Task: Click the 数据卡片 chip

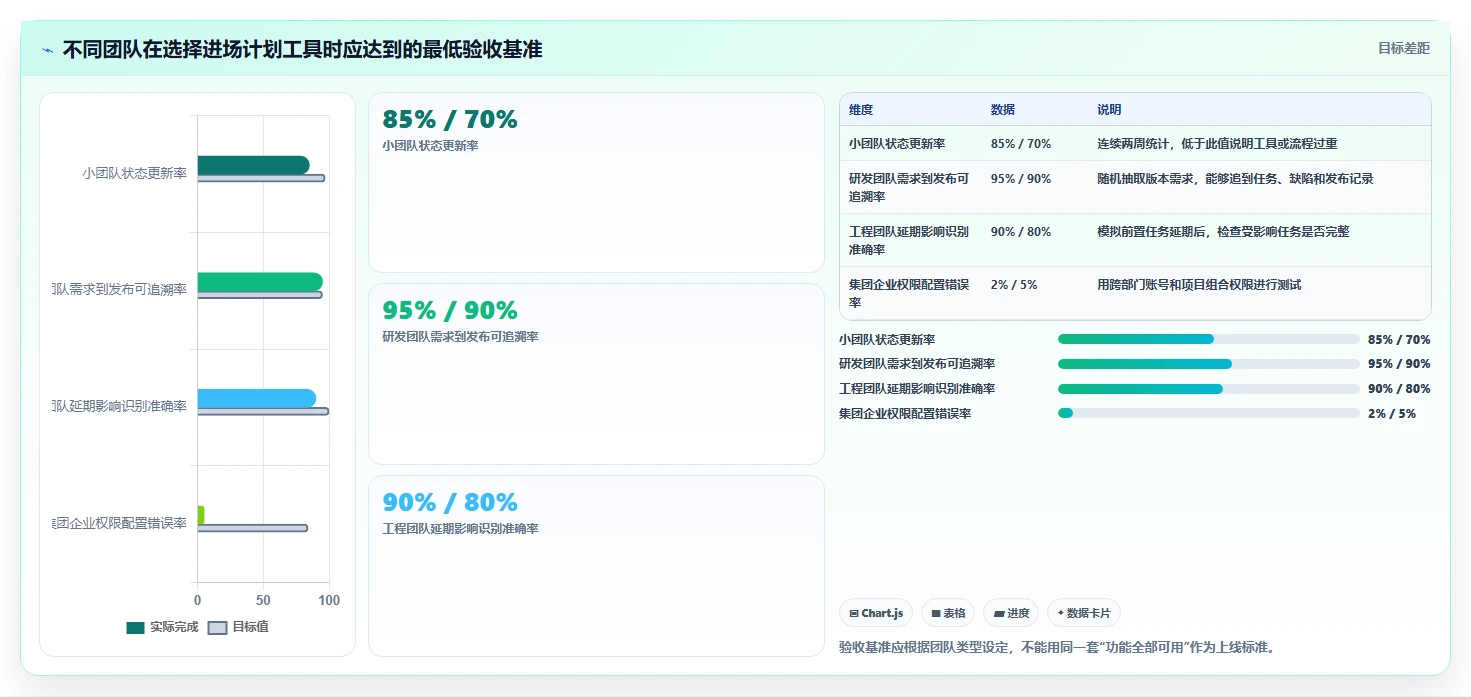Action: click(1084, 613)
